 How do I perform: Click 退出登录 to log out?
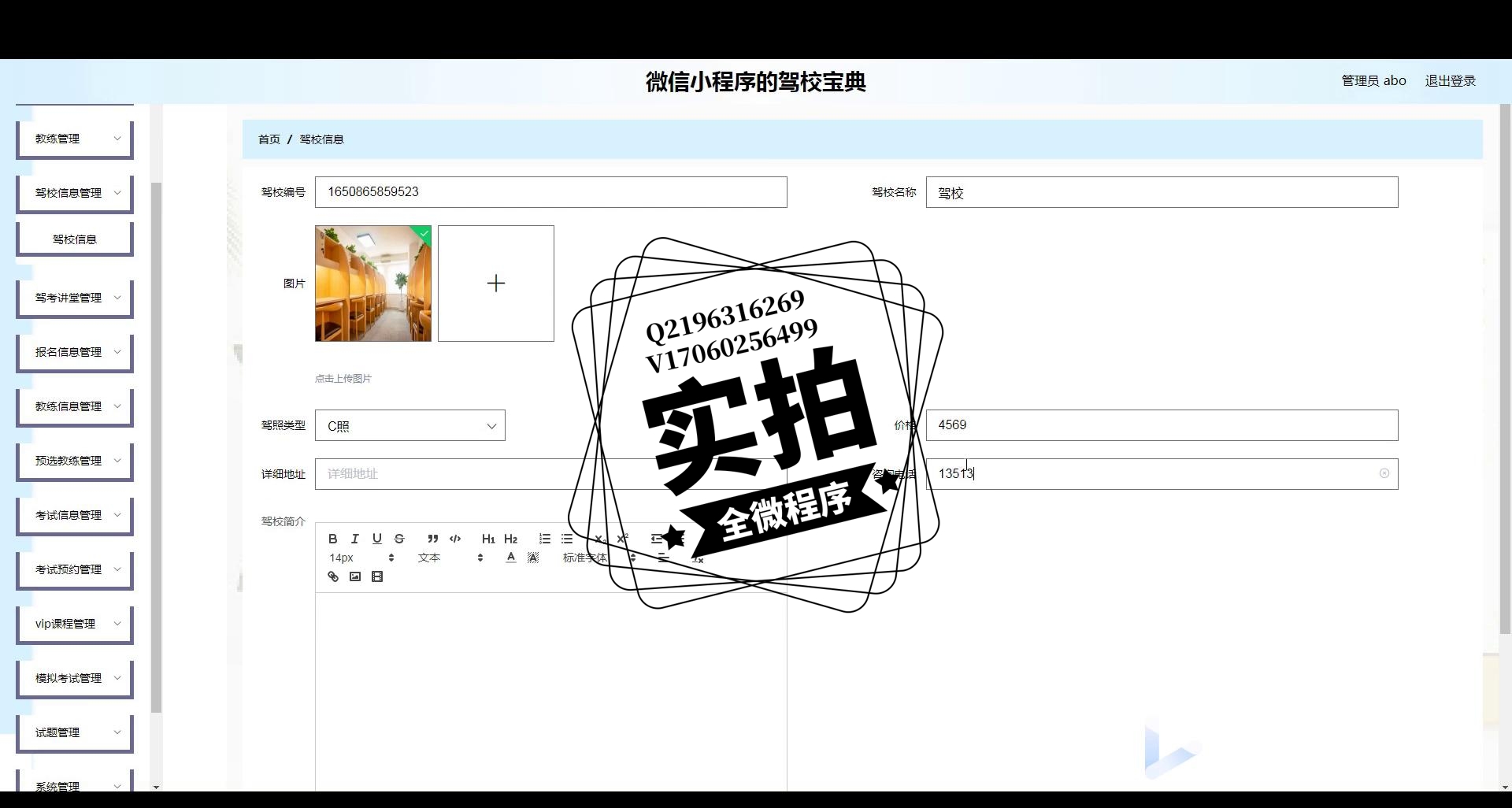pyautogui.click(x=1450, y=81)
